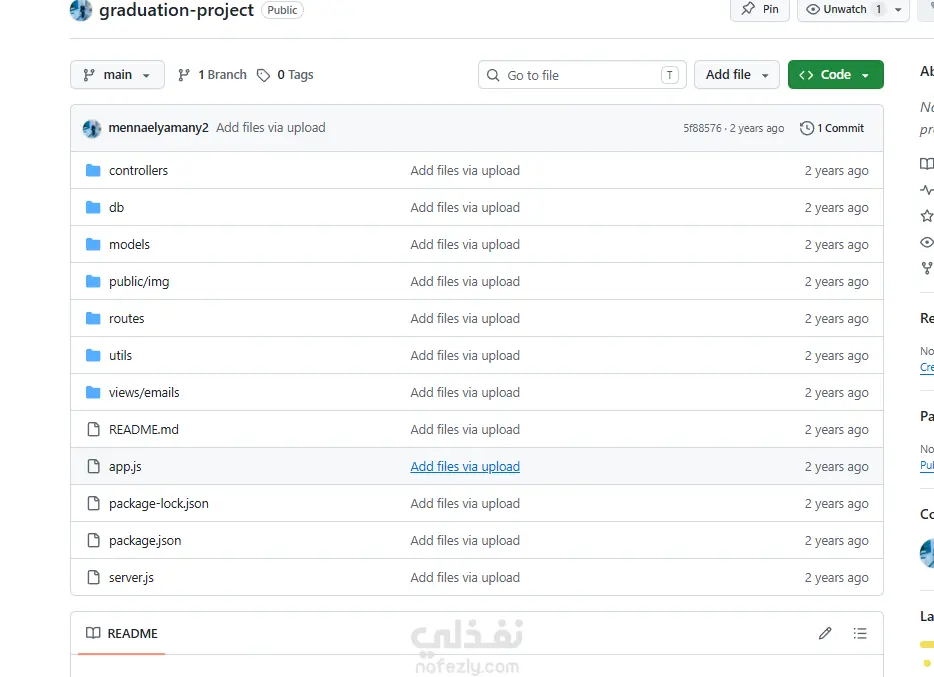This screenshot has height=677, width=934.
Task: Select the README tab
Action: coord(122,633)
